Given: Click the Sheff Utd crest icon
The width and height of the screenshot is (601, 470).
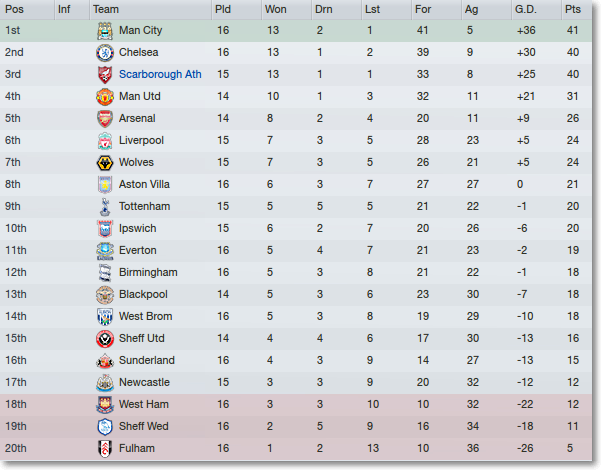Looking at the screenshot, I should tap(105, 339).
